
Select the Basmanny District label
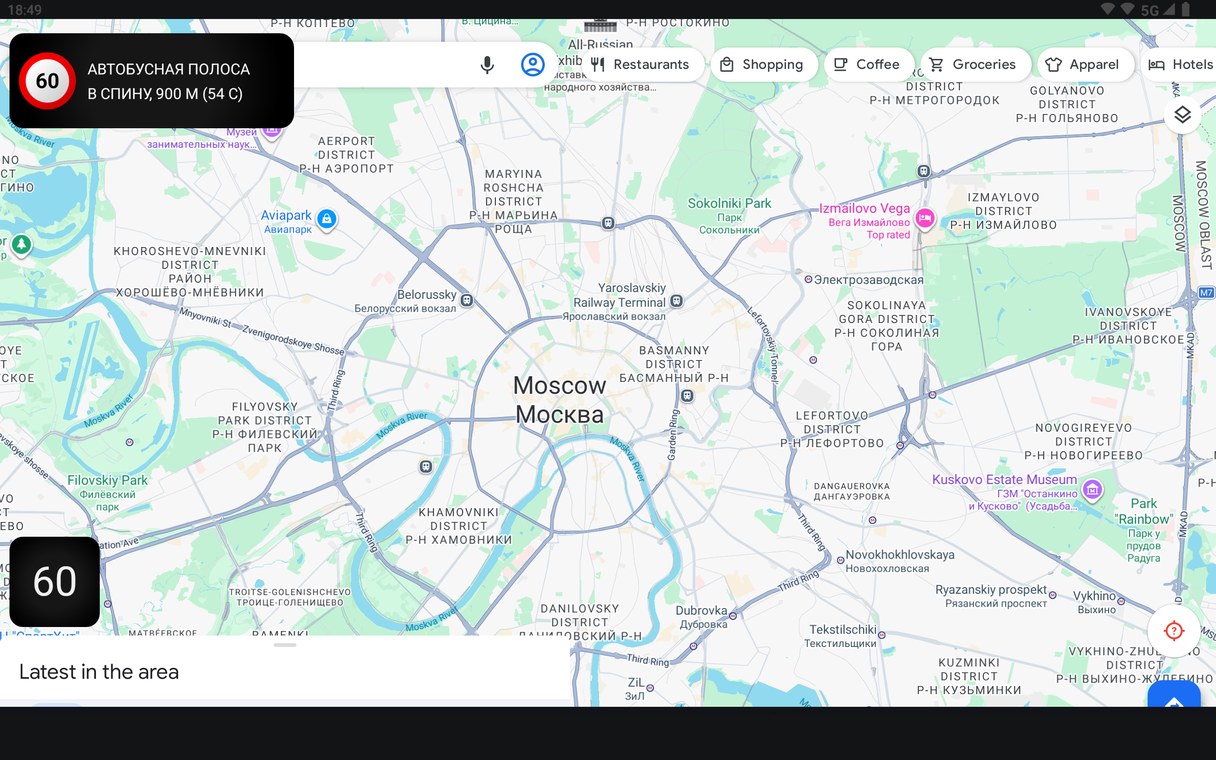674,364
